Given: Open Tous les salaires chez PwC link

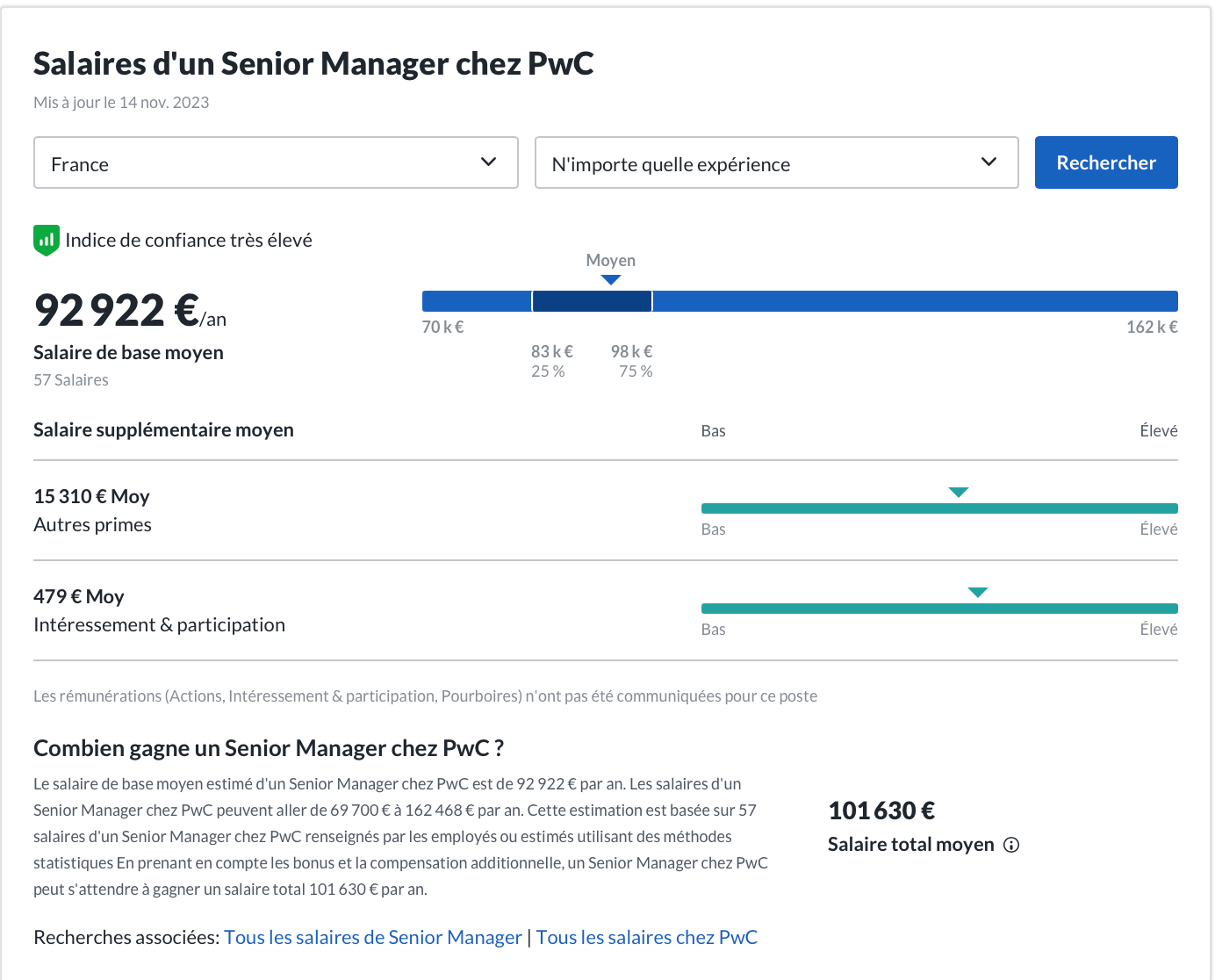Looking at the screenshot, I should pyautogui.click(x=647, y=937).
